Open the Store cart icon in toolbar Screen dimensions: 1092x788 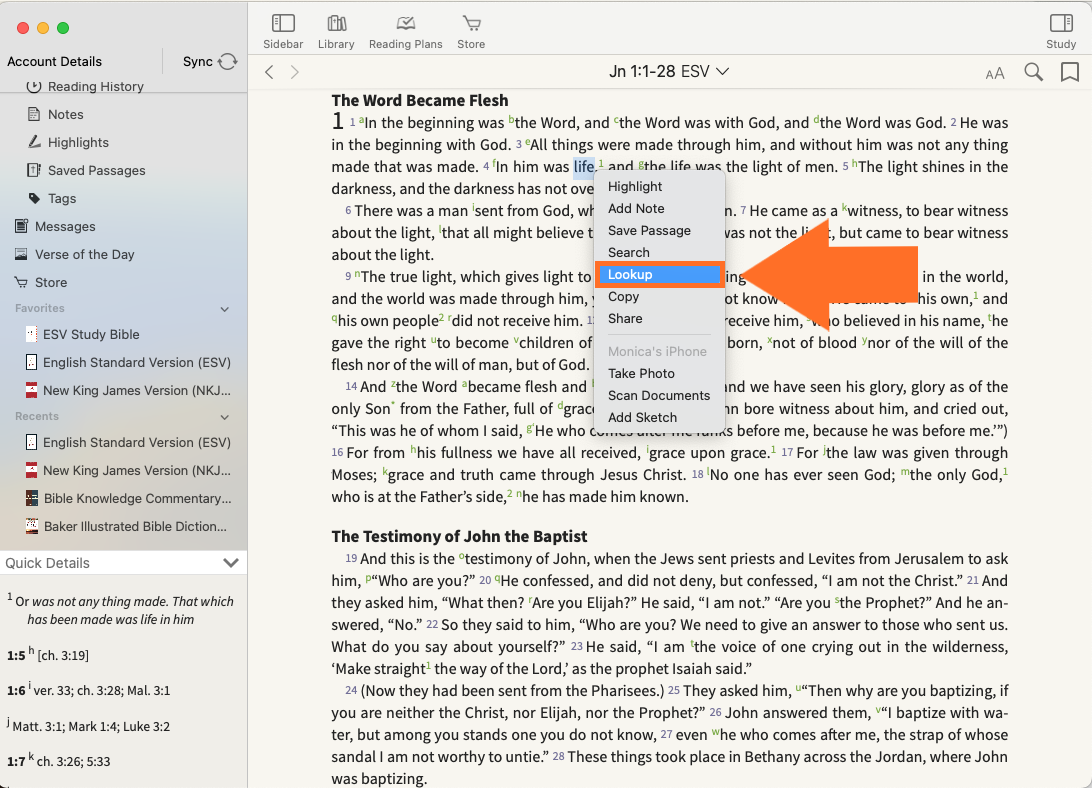pyautogui.click(x=471, y=24)
